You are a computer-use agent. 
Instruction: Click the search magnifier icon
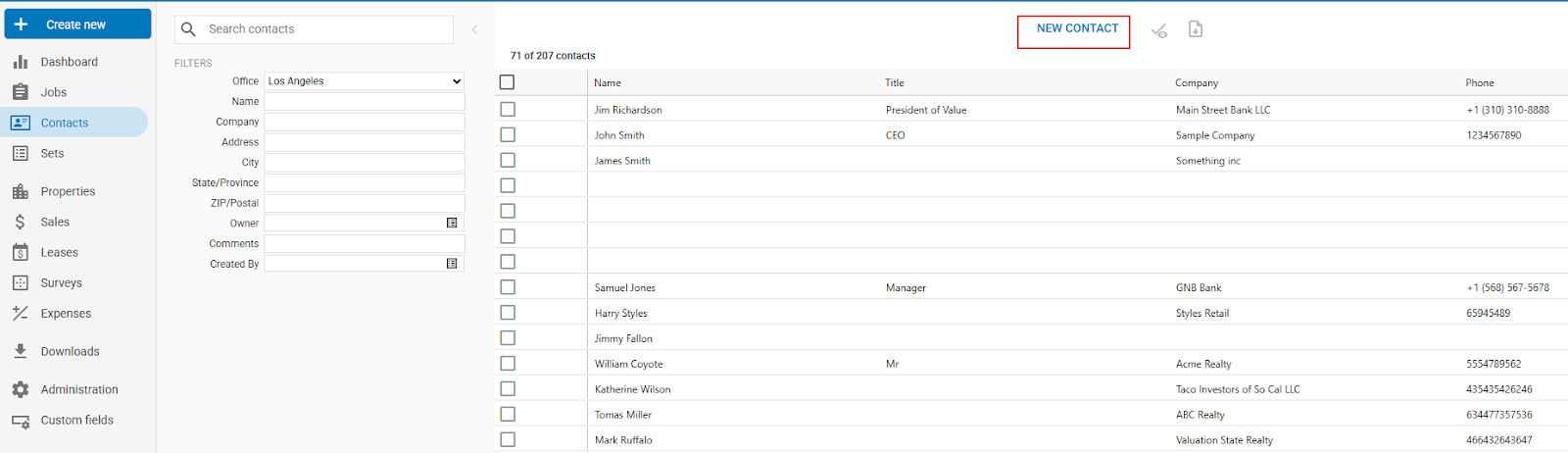point(189,29)
